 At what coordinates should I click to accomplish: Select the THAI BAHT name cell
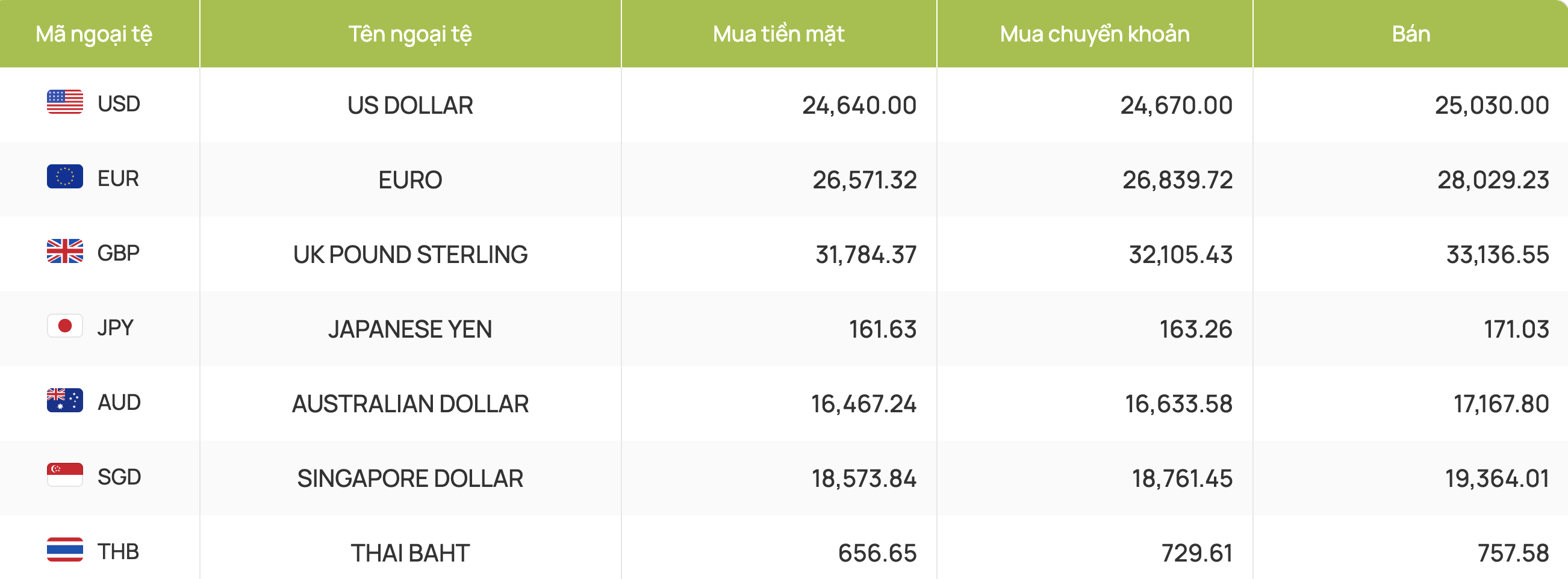click(x=410, y=553)
